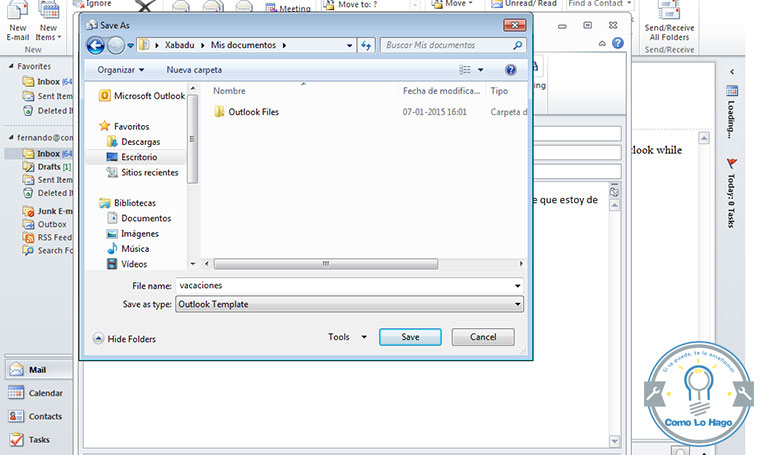Open Junk E-mail folder in Outlook
This screenshot has width=770, height=455.
(x=48, y=211)
